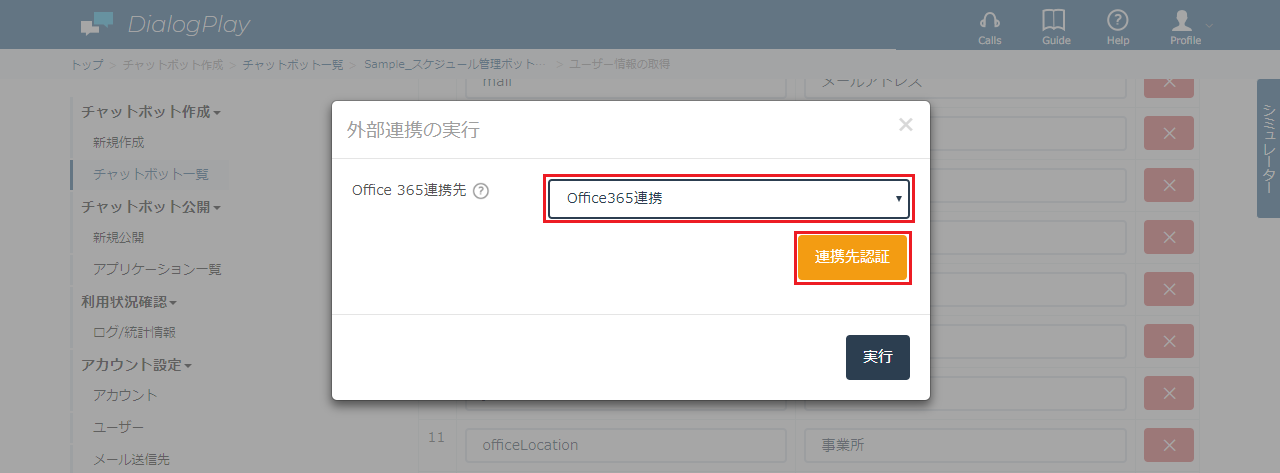The width and height of the screenshot is (1280, 473).
Task: Click the メールアドレス input field
Action: [965, 82]
